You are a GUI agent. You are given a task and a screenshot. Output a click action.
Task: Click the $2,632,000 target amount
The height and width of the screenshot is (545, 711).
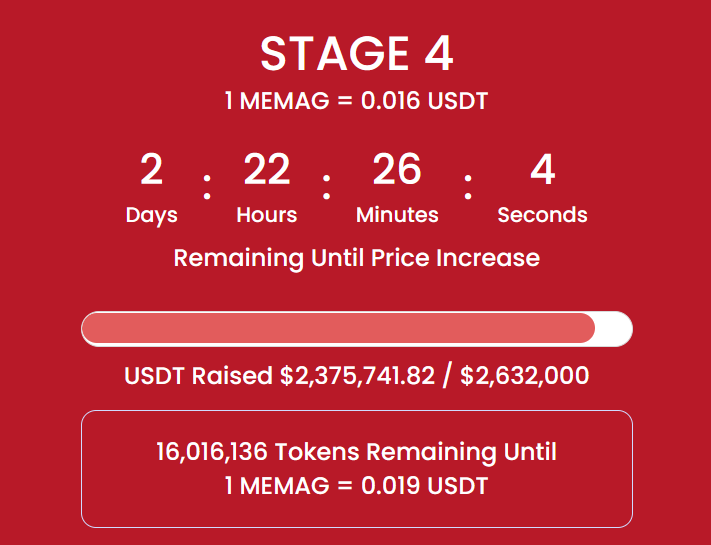click(525, 376)
